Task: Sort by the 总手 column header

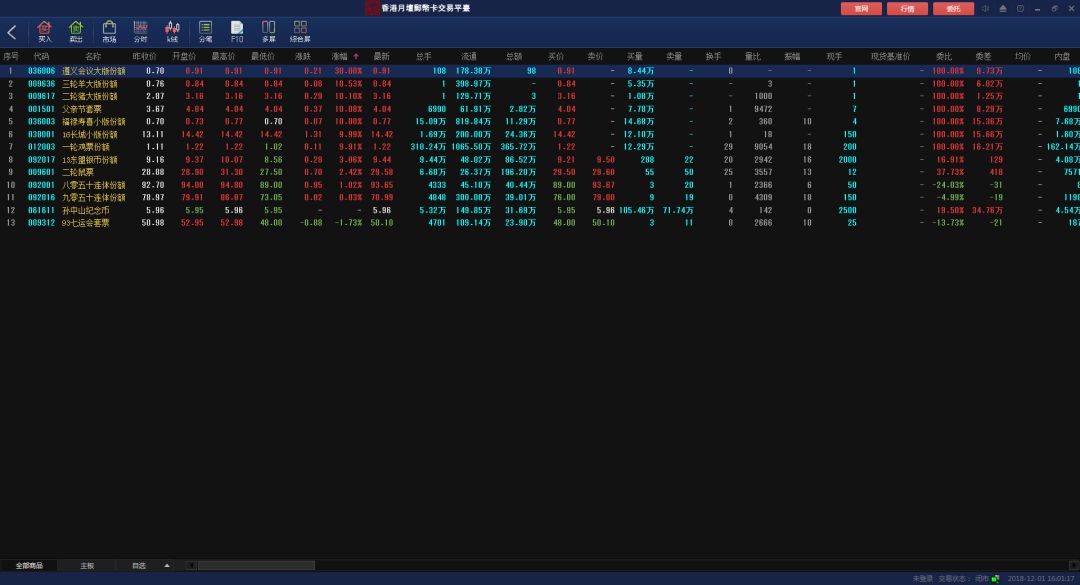Action: click(424, 57)
